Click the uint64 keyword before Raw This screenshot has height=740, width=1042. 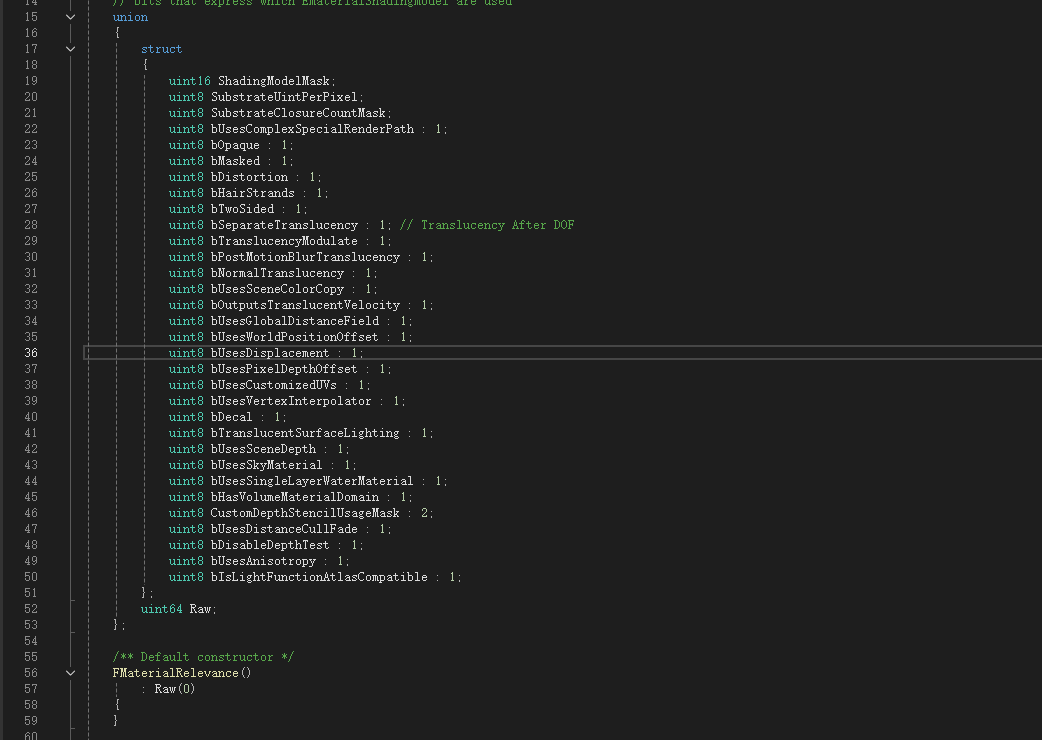tap(161, 609)
